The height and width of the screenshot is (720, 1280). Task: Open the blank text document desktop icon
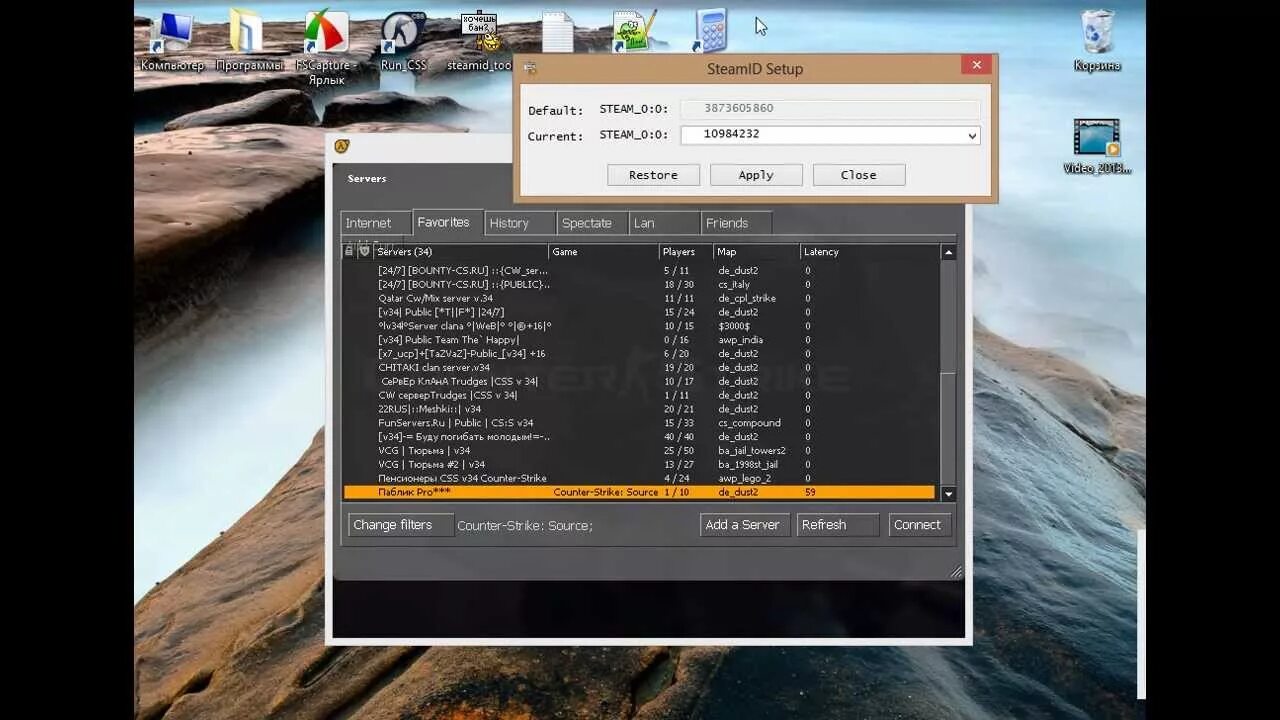pyautogui.click(x=557, y=32)
